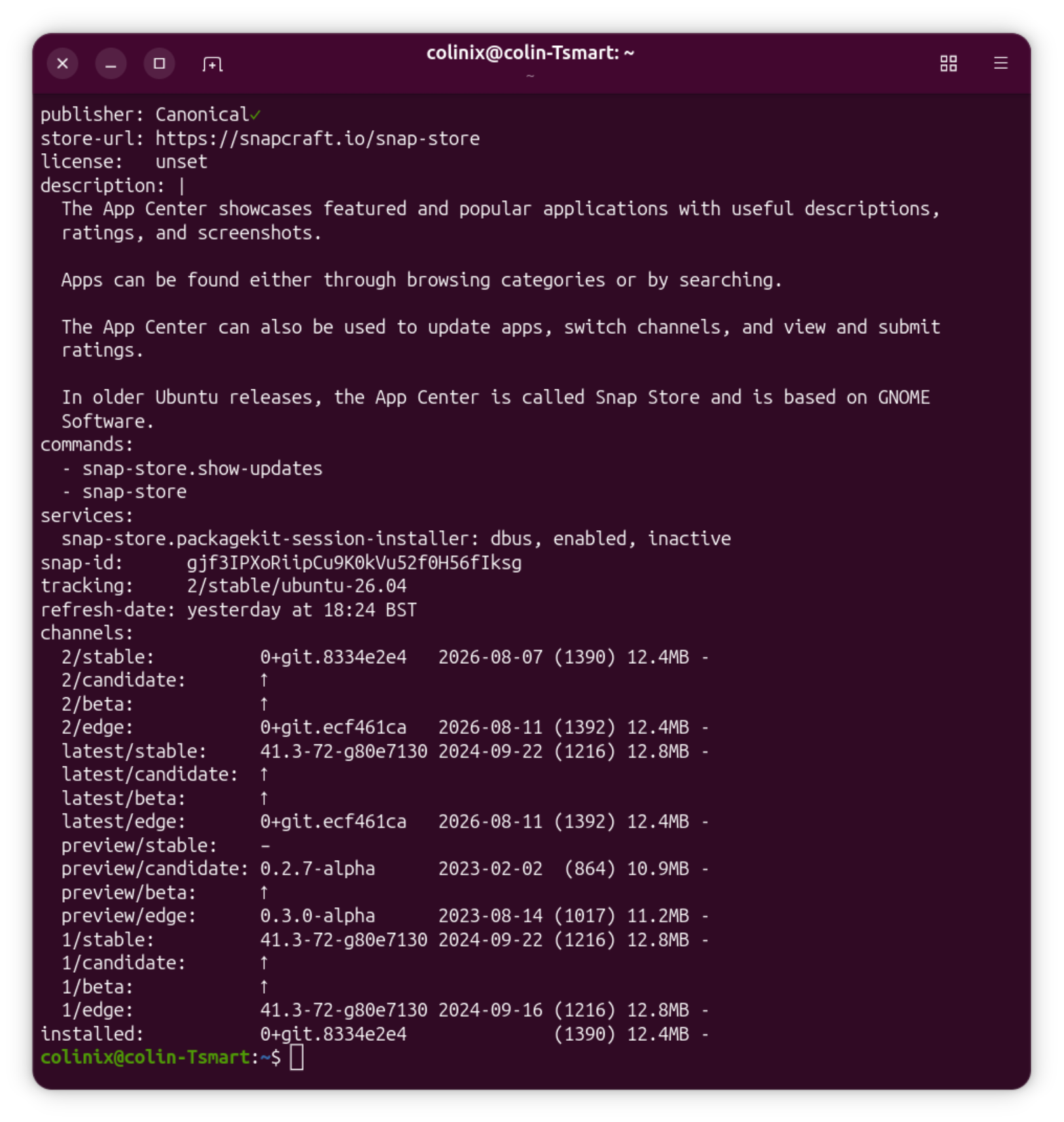Click the service status word 'inactive'
Image resolution: width=1064 pixels, height=1122 pixels.
click(689, 539)
